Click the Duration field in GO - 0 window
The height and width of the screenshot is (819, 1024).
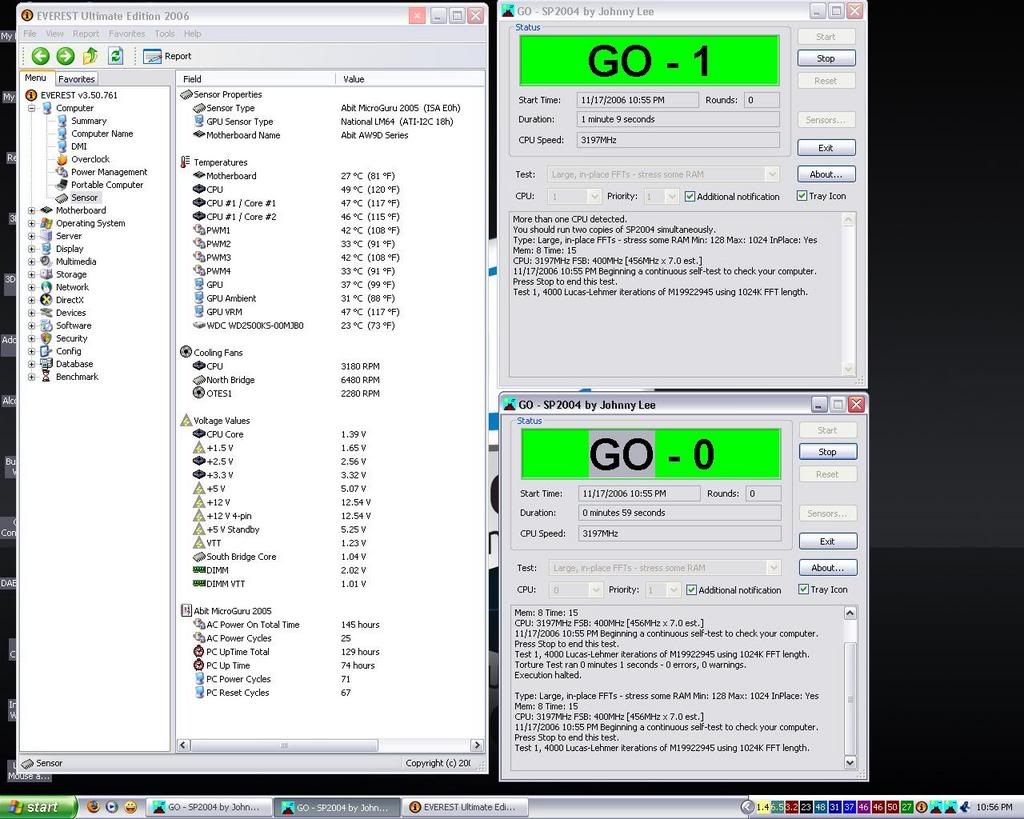click(x=679, y=513)
